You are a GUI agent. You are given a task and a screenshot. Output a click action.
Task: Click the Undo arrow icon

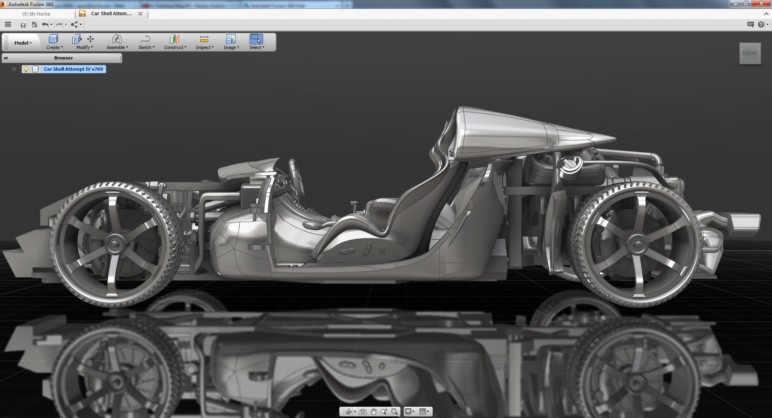45,24
